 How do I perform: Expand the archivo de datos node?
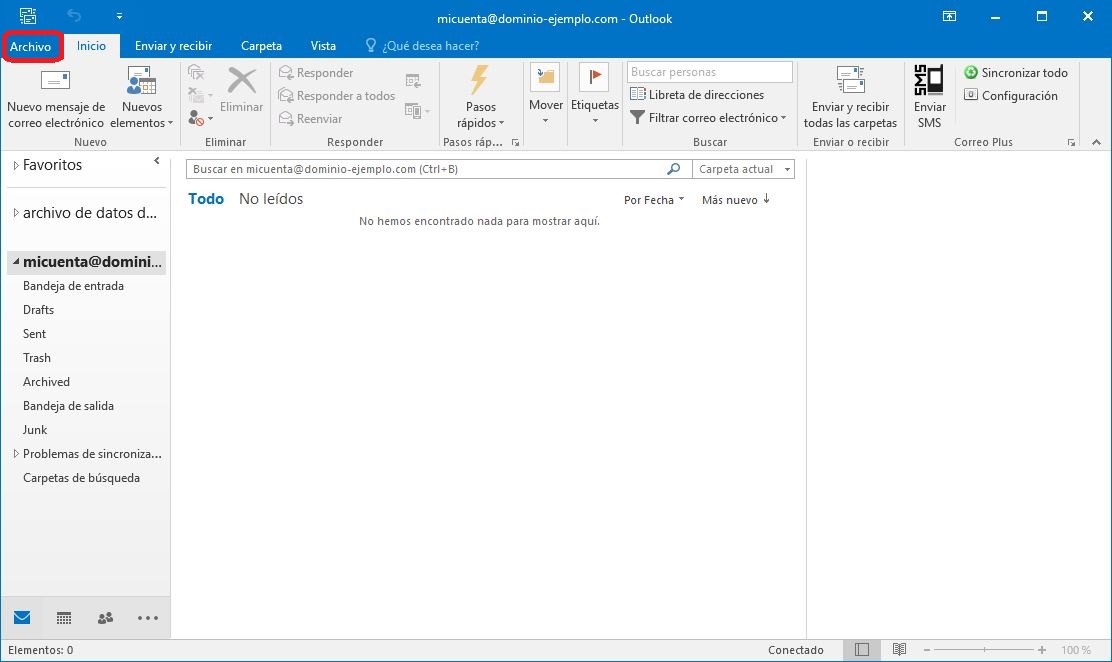[x=16, y=213]
